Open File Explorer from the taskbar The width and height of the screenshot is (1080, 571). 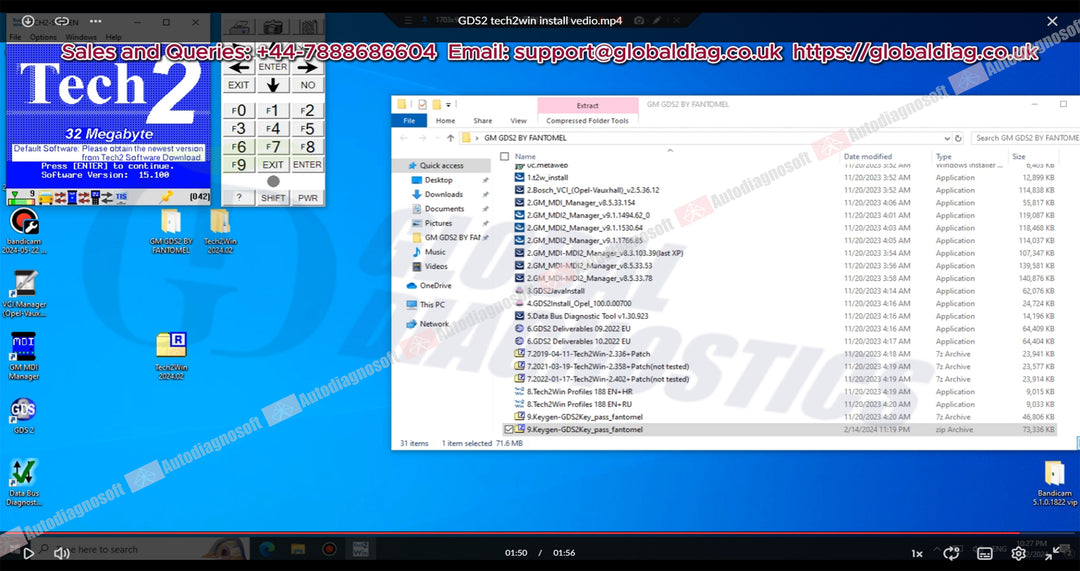click(x=298, y=549)
